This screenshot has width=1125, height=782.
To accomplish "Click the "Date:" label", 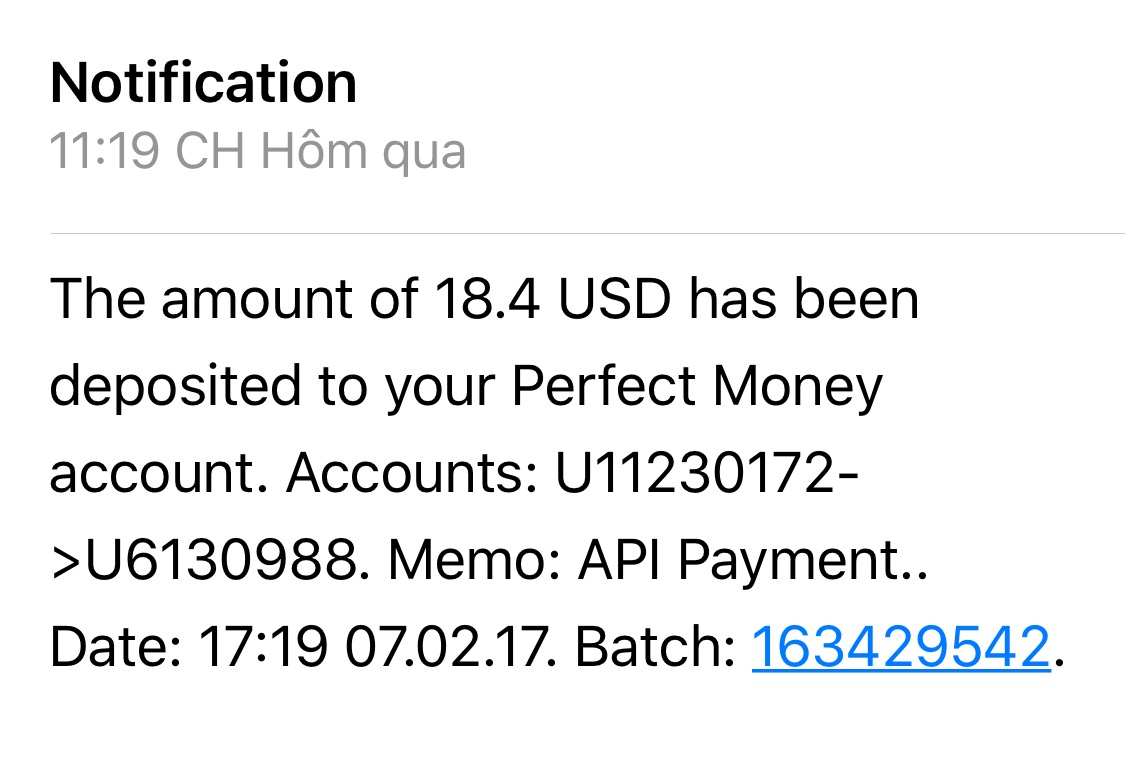I will [116, 647].
